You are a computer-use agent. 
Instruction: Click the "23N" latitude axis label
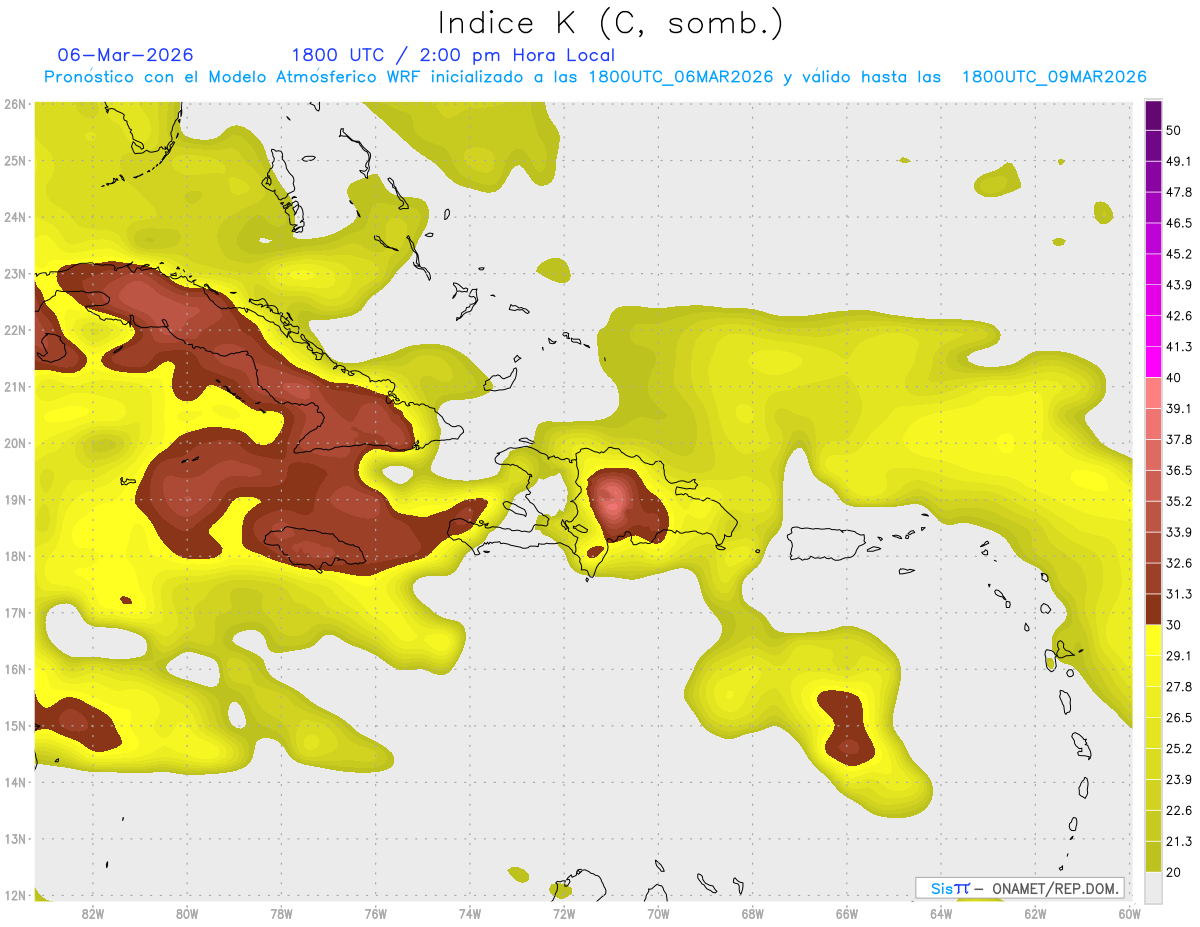coord(14,273)
